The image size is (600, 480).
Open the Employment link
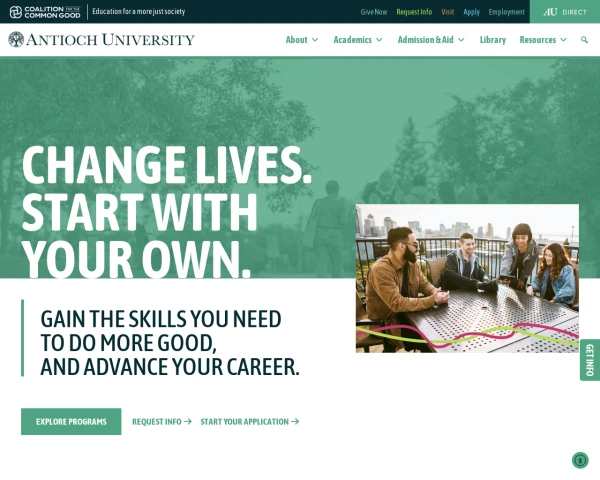pyautogui.click(x=506, y=12)
